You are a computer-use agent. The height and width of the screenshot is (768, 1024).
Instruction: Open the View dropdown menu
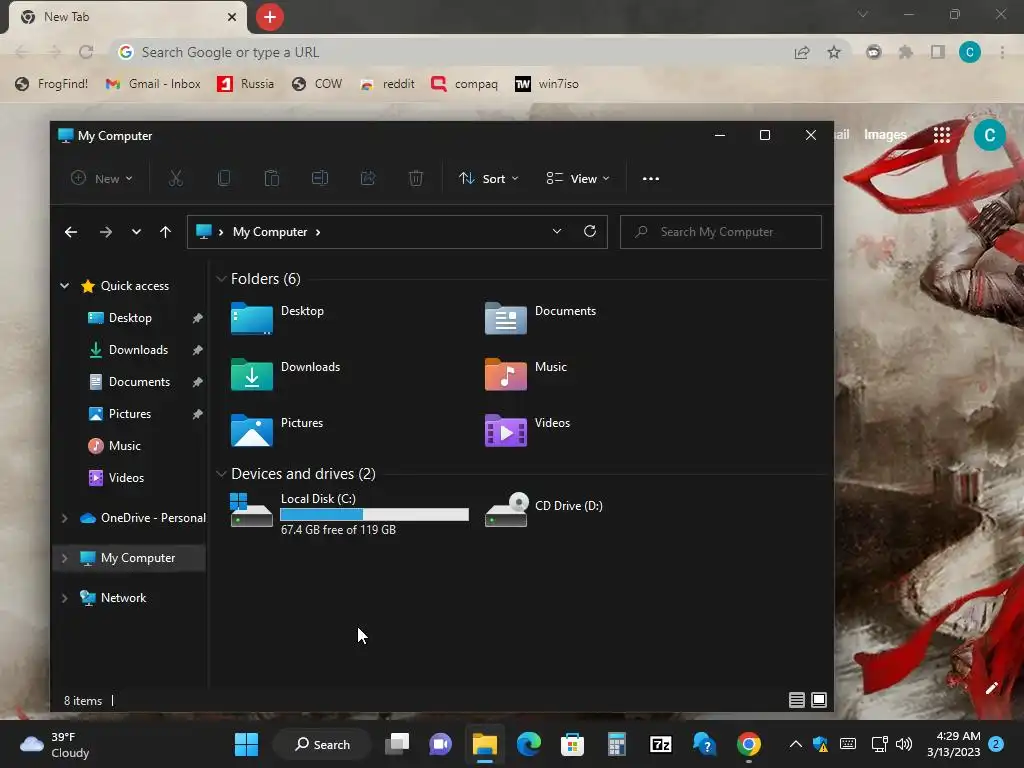click(578, 178)
